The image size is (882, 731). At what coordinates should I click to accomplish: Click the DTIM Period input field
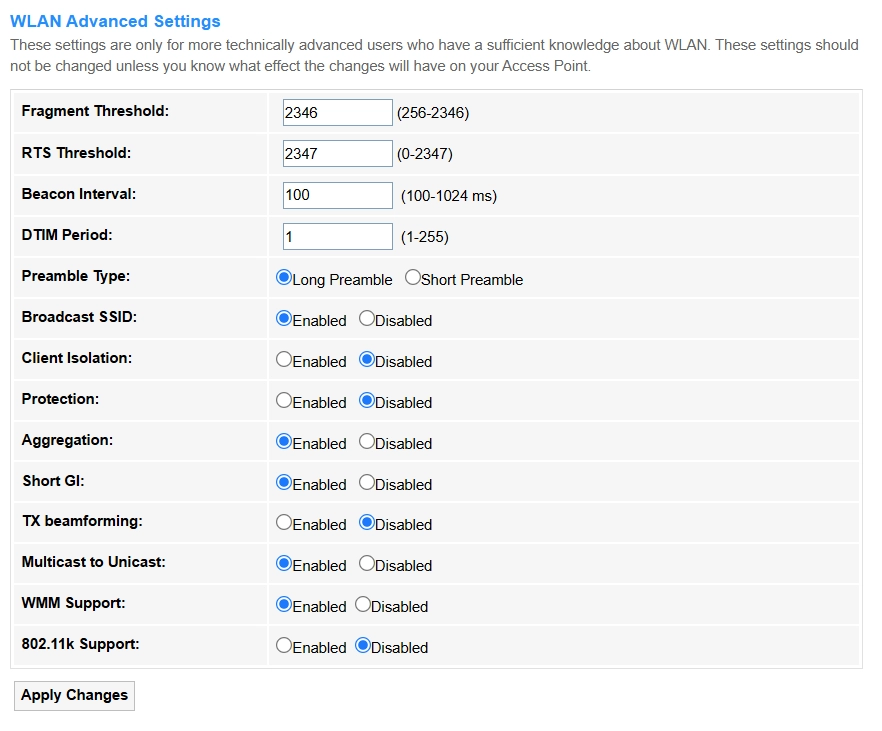click(x=337, y=236)
